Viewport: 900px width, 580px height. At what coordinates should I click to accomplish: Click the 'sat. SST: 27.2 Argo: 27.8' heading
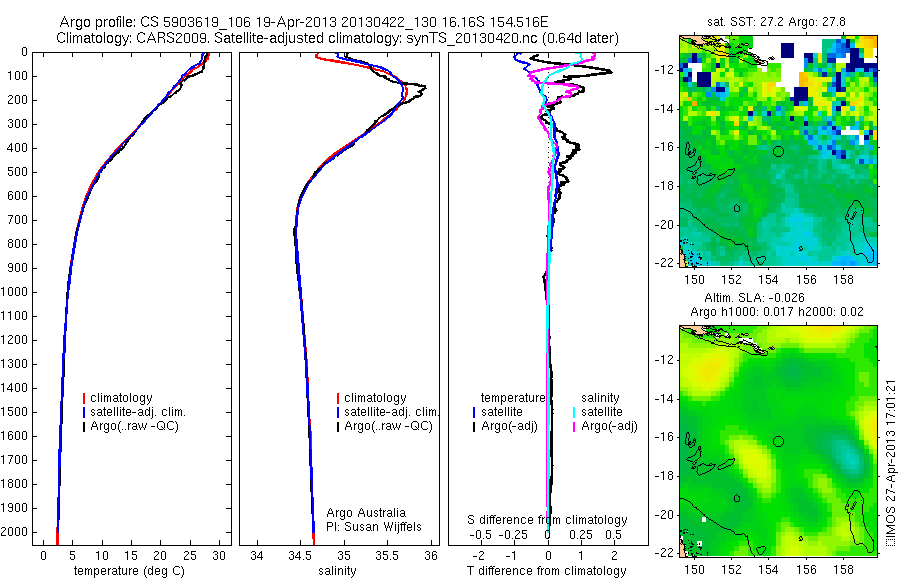(776, 22)
